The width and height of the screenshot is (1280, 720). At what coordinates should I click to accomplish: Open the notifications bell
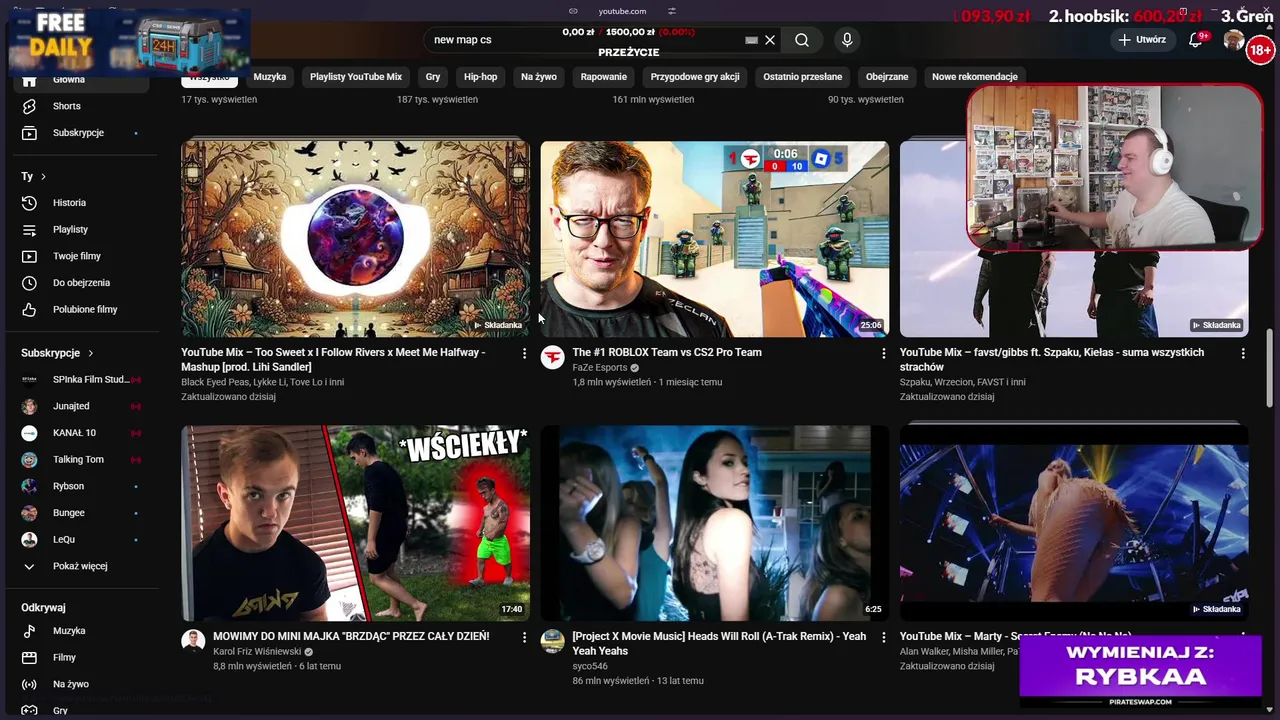1195,40
